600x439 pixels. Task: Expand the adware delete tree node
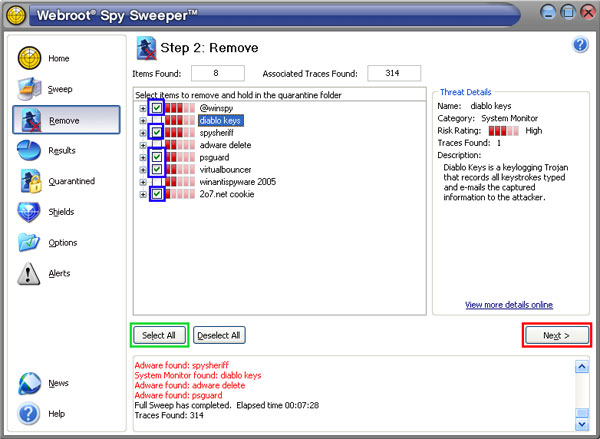tap(143, 145)
